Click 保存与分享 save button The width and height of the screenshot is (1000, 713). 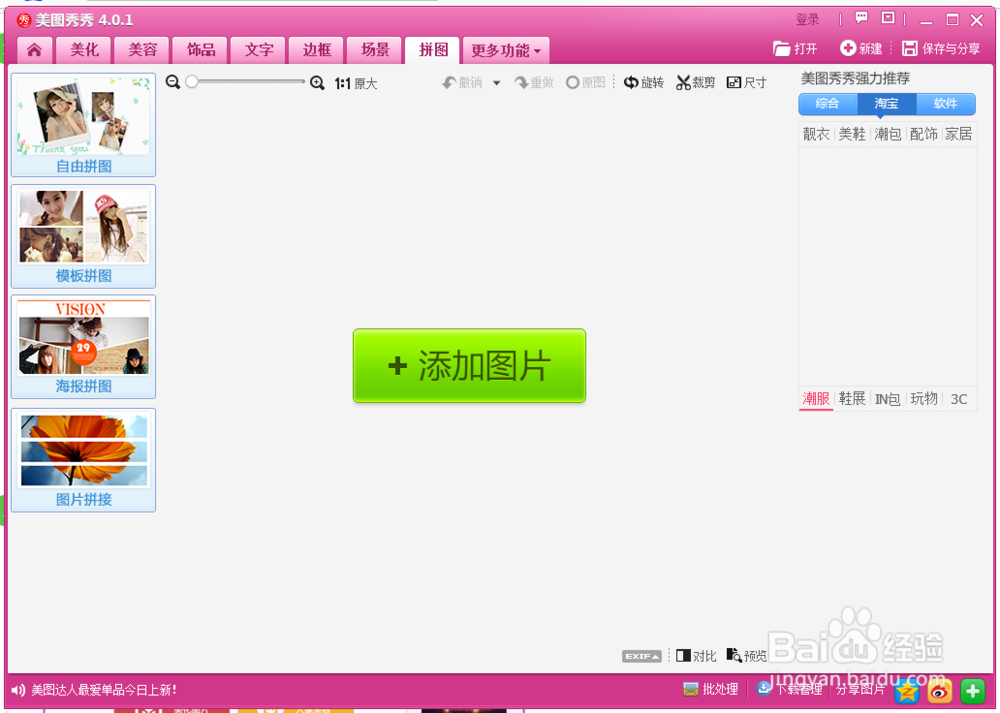[941, 48]
